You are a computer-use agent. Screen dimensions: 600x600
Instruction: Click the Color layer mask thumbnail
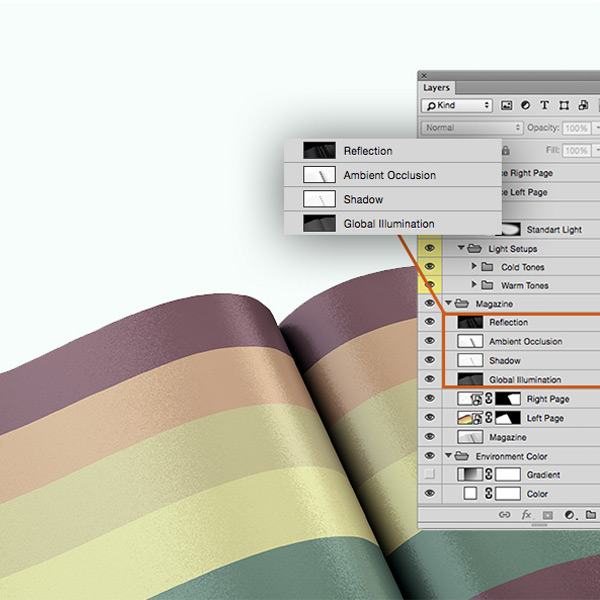[508, 494]
